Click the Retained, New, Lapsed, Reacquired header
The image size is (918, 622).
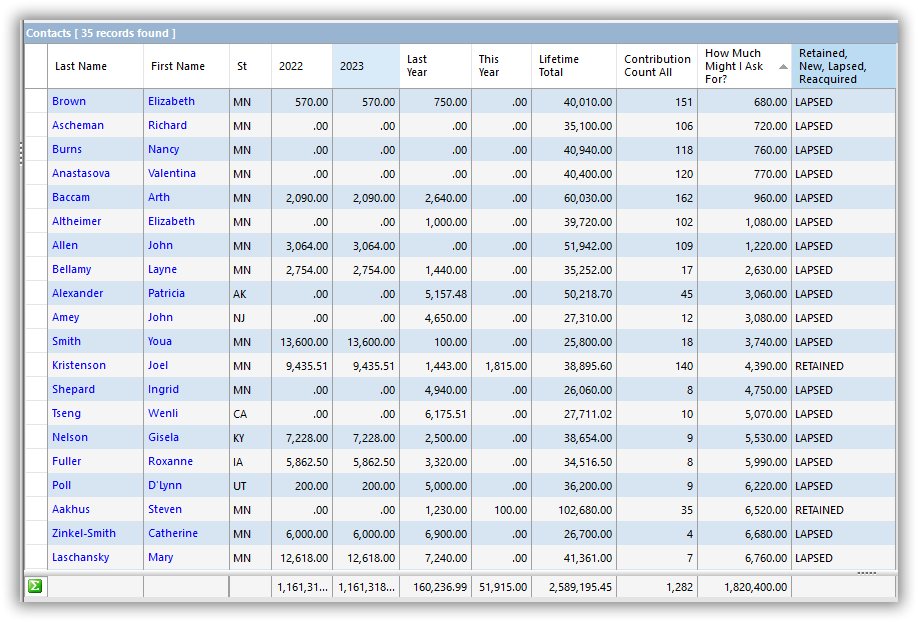point(843,66)
